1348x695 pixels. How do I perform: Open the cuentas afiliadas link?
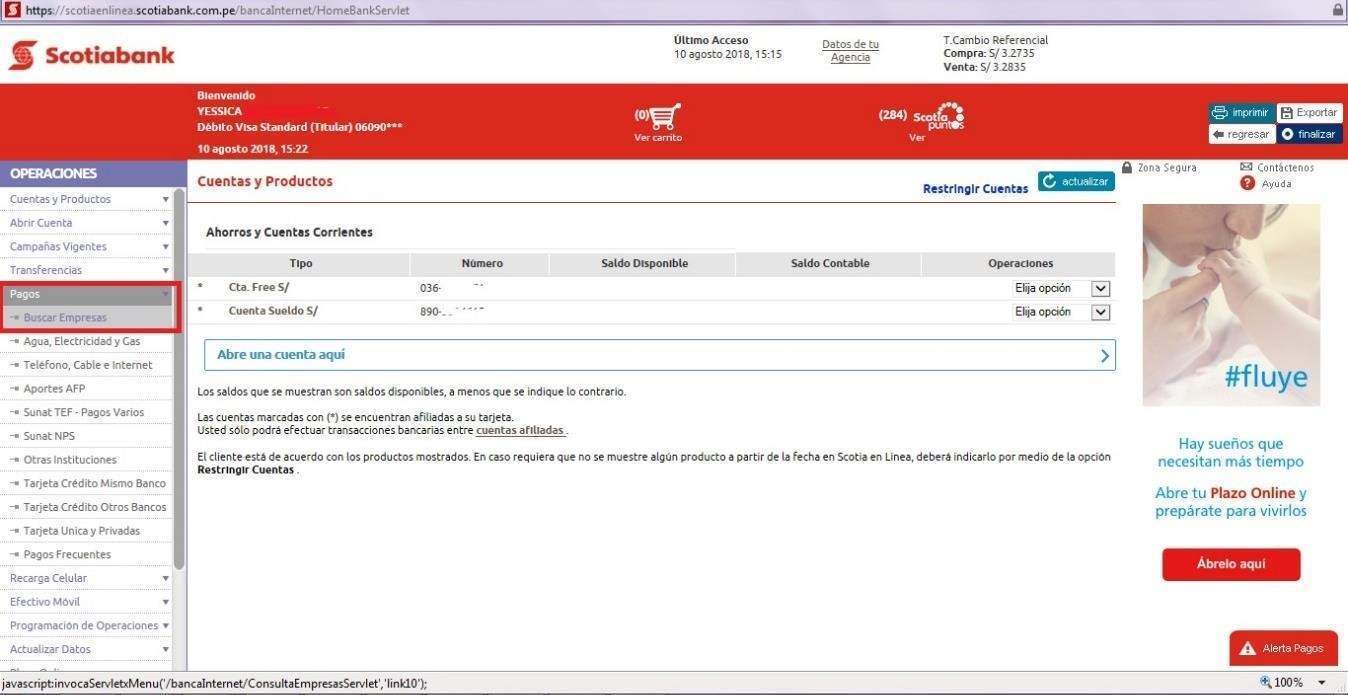point(520,431)
